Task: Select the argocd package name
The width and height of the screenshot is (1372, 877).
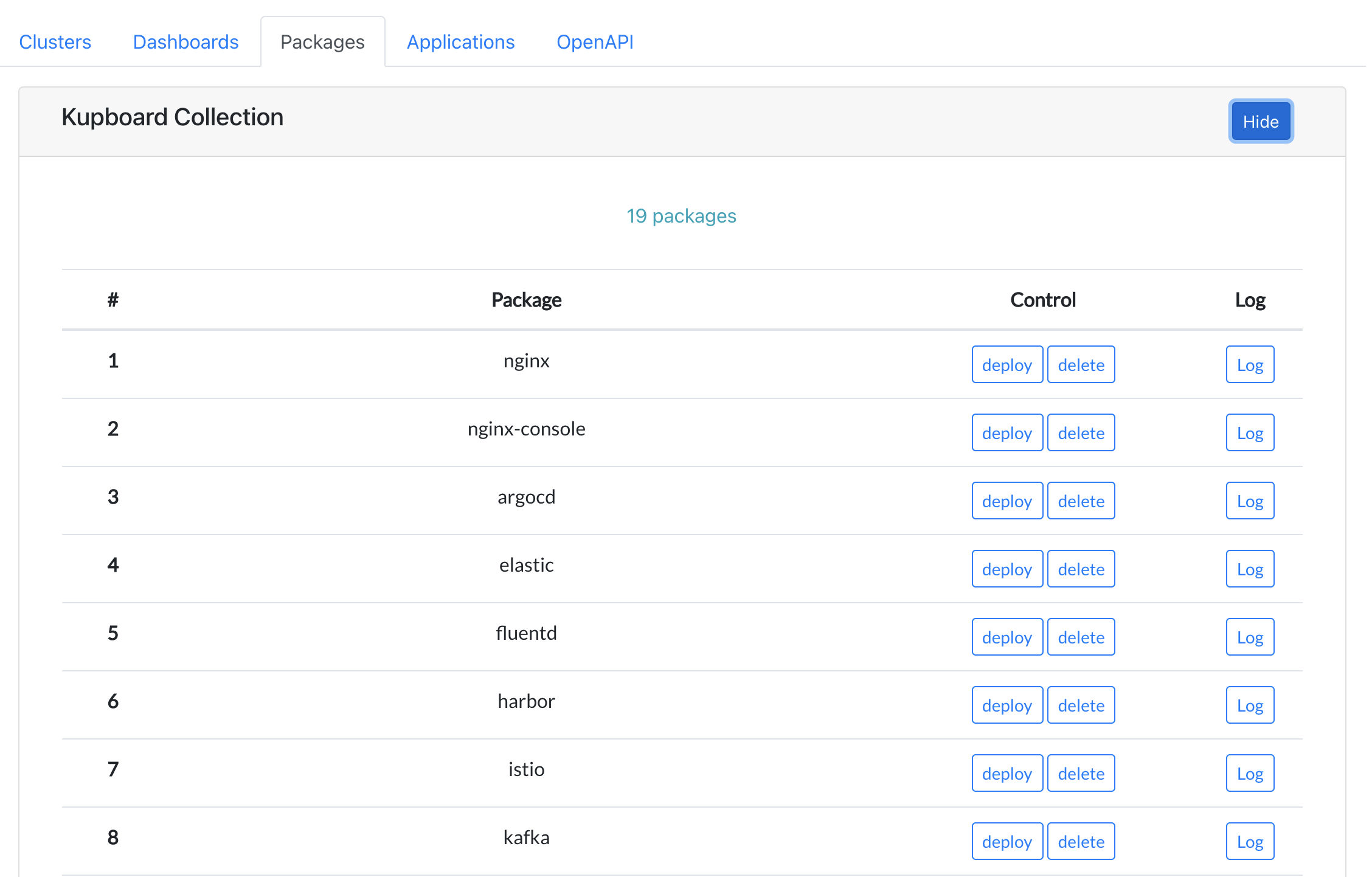Action: point(526,497)
